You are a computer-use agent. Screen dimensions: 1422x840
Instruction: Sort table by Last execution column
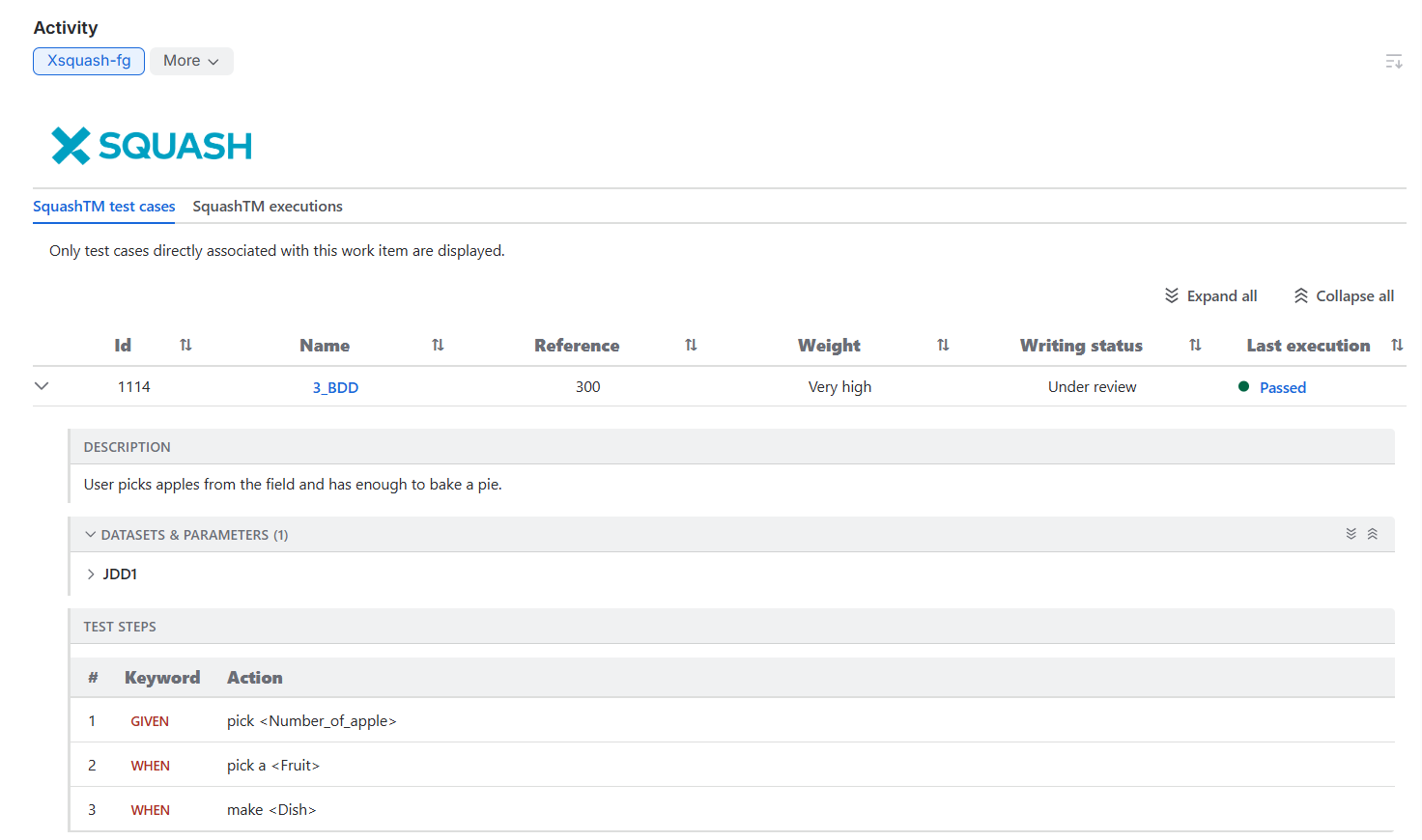[1397, 345]
